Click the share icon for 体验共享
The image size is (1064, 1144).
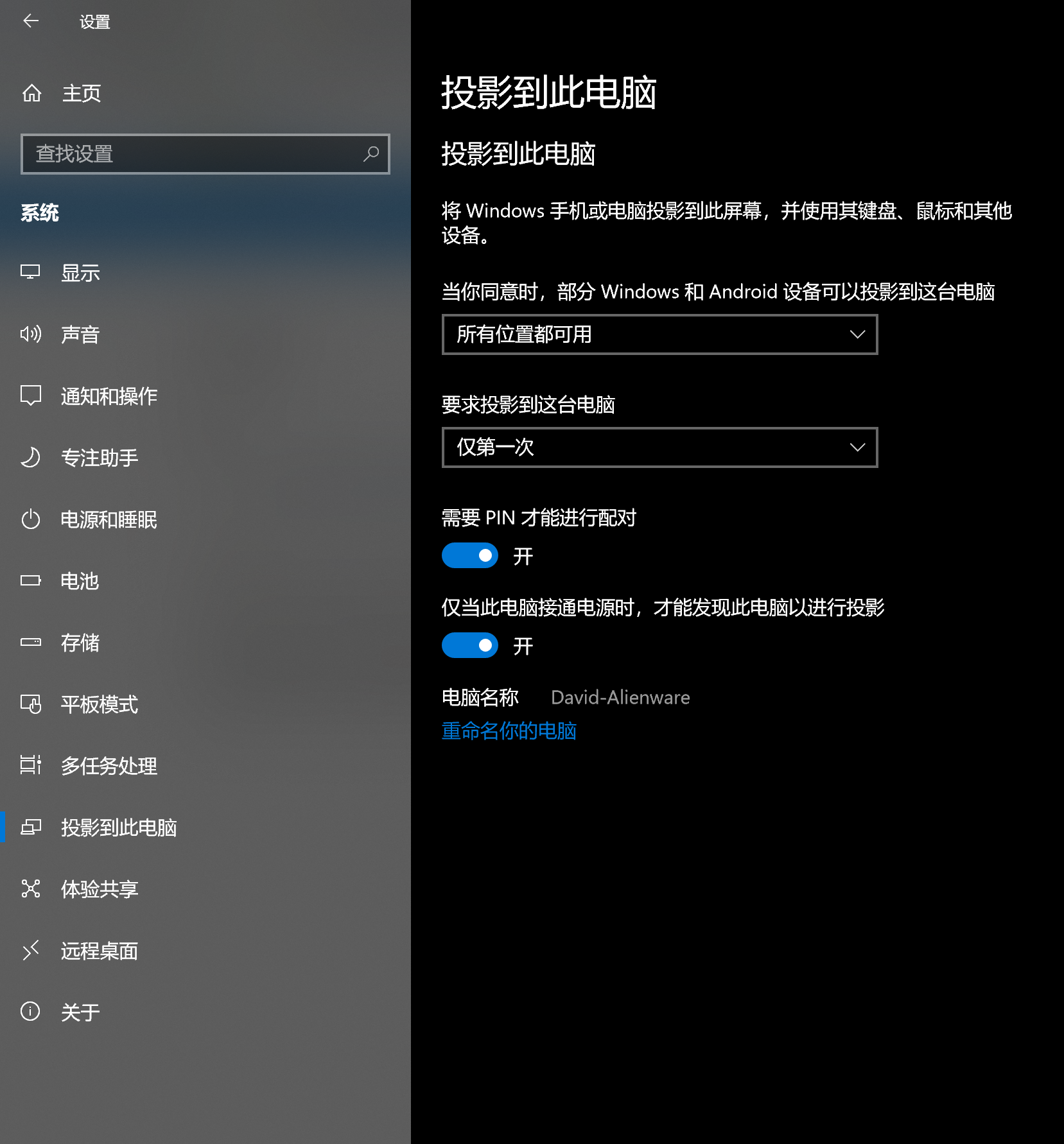pos(30,888)
